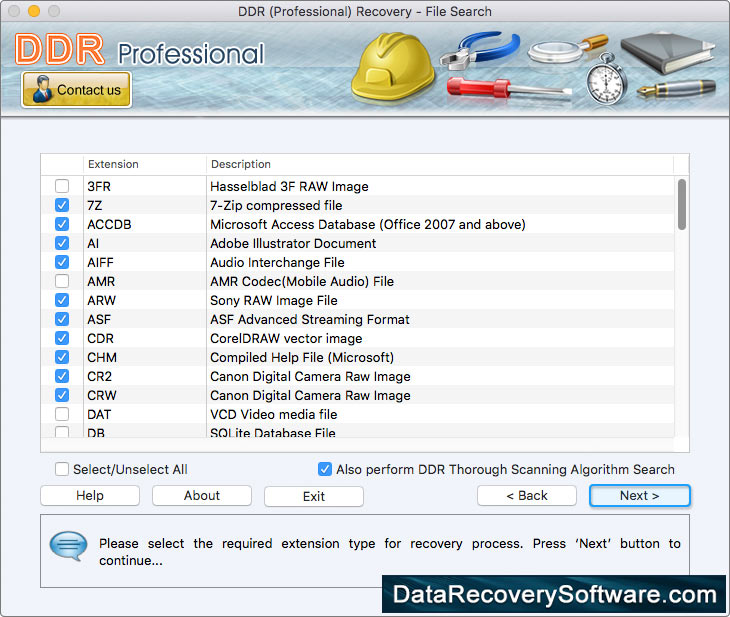Select the AMR Codec(Mobile Audio) File row

tap(358, 281)
